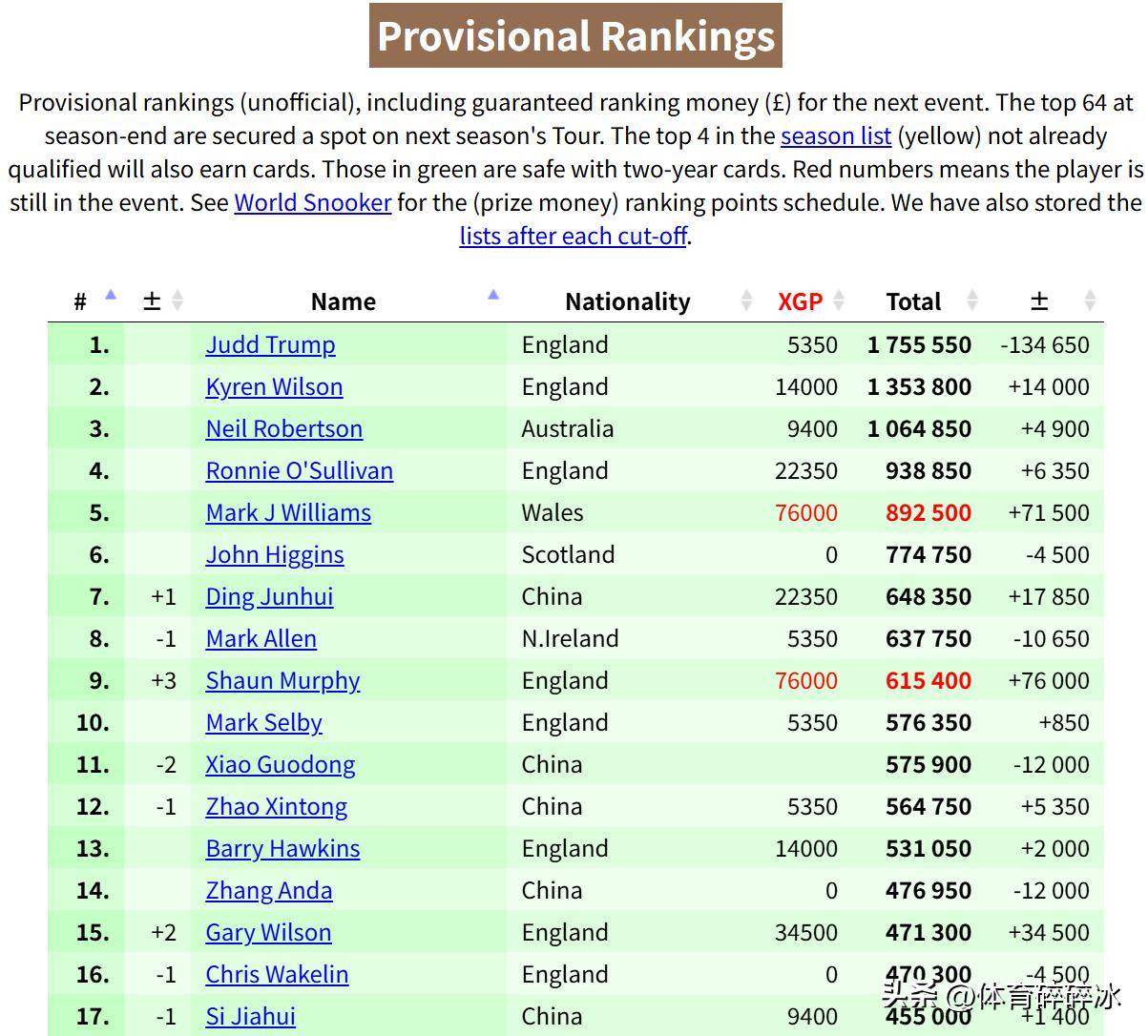
Task: Open Gary Wilson's player page
Action: (x=268, y=933)
